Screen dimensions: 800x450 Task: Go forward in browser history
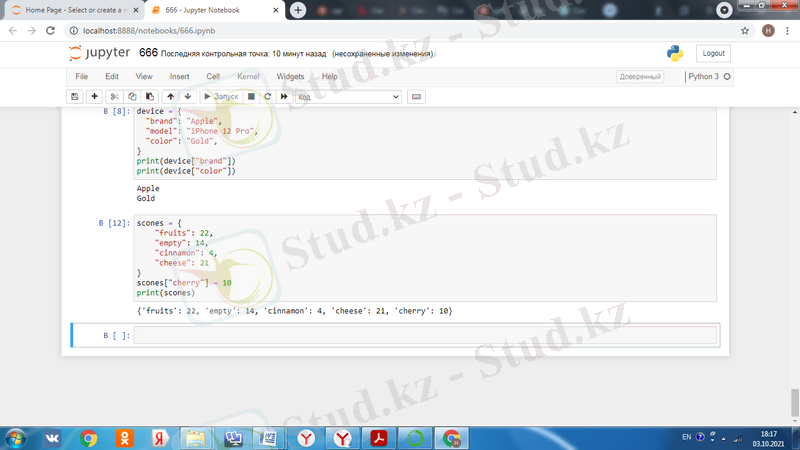click(32, 31)
